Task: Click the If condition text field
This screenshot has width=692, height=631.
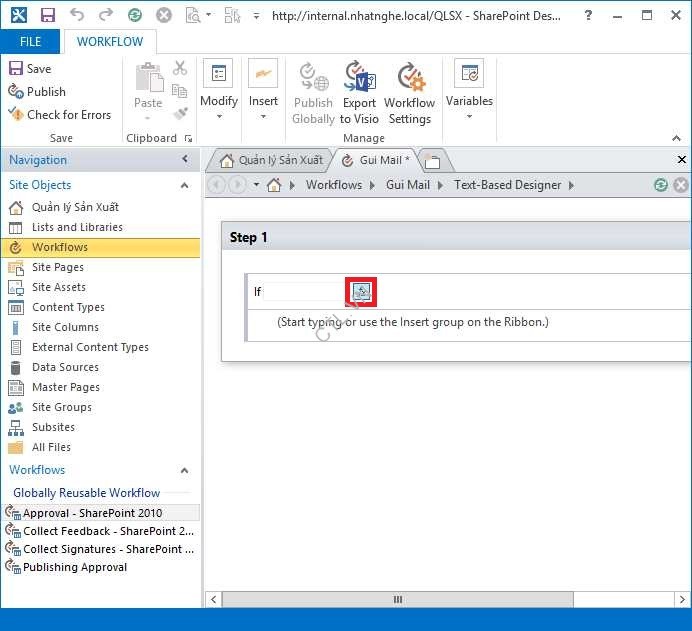Action: (x=303, y=292)
